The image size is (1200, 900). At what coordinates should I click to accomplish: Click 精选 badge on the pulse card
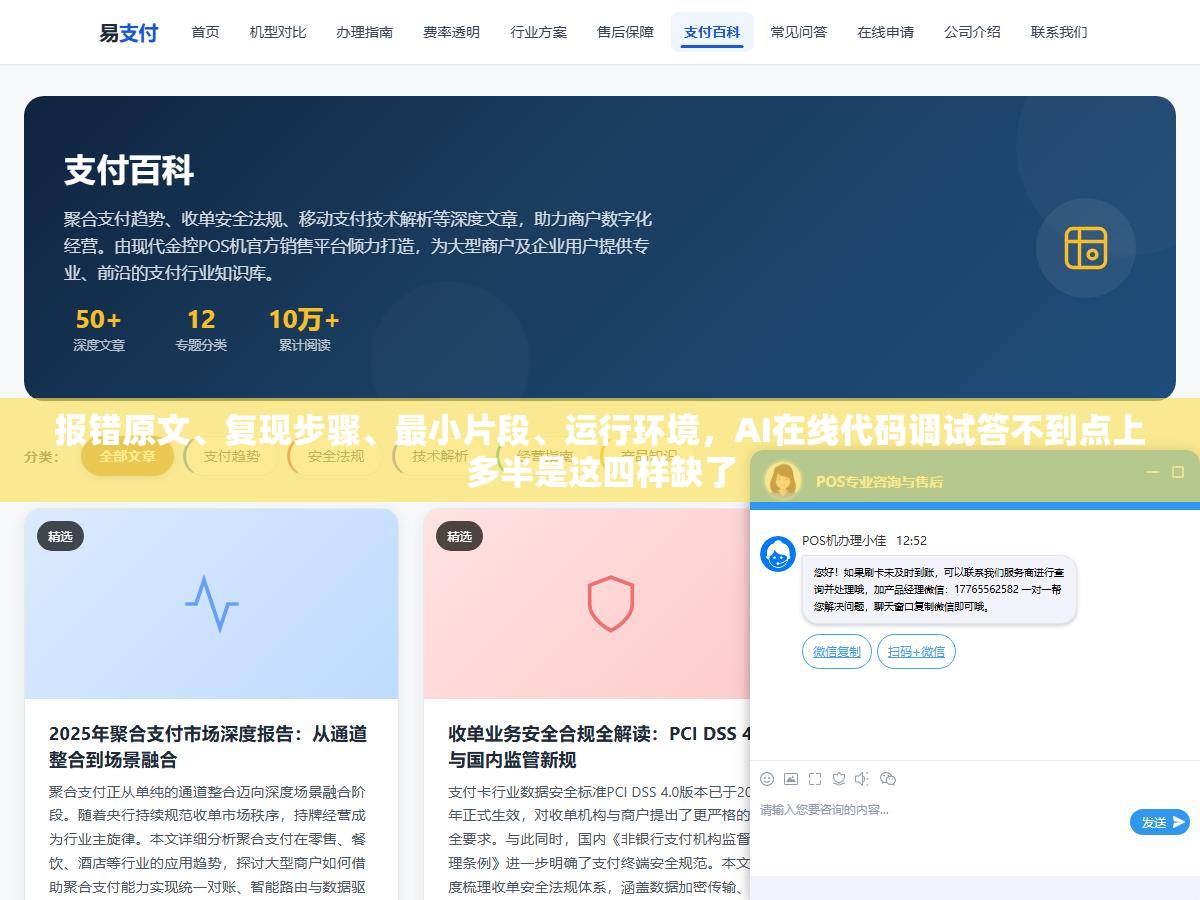coord(60,536)
